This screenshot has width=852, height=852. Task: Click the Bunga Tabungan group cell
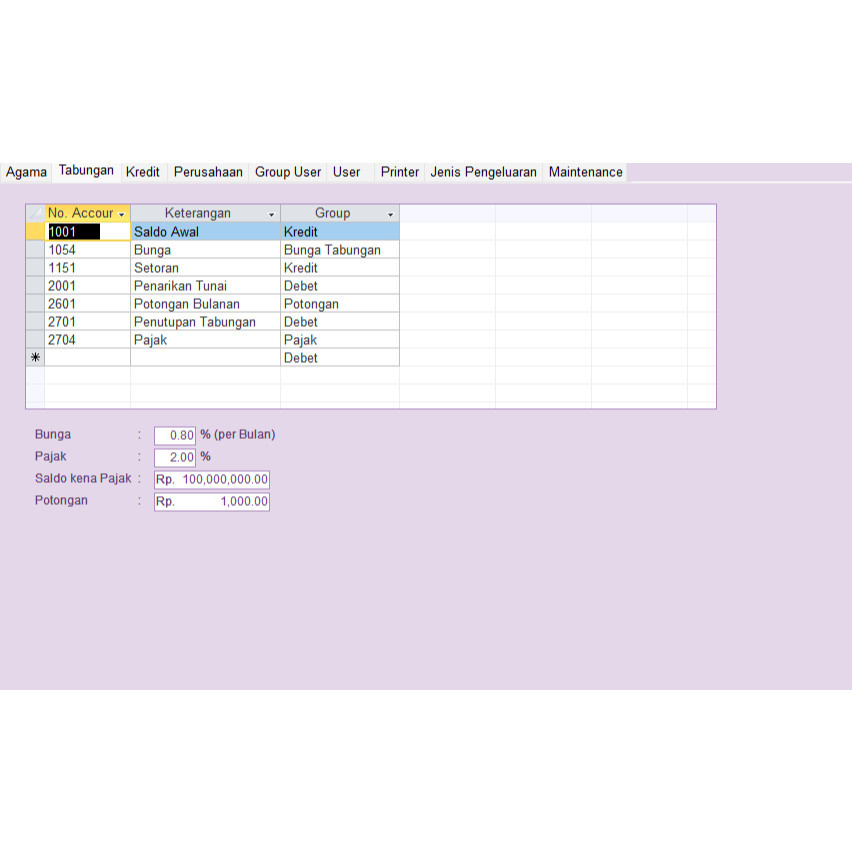tap(340, 250)
